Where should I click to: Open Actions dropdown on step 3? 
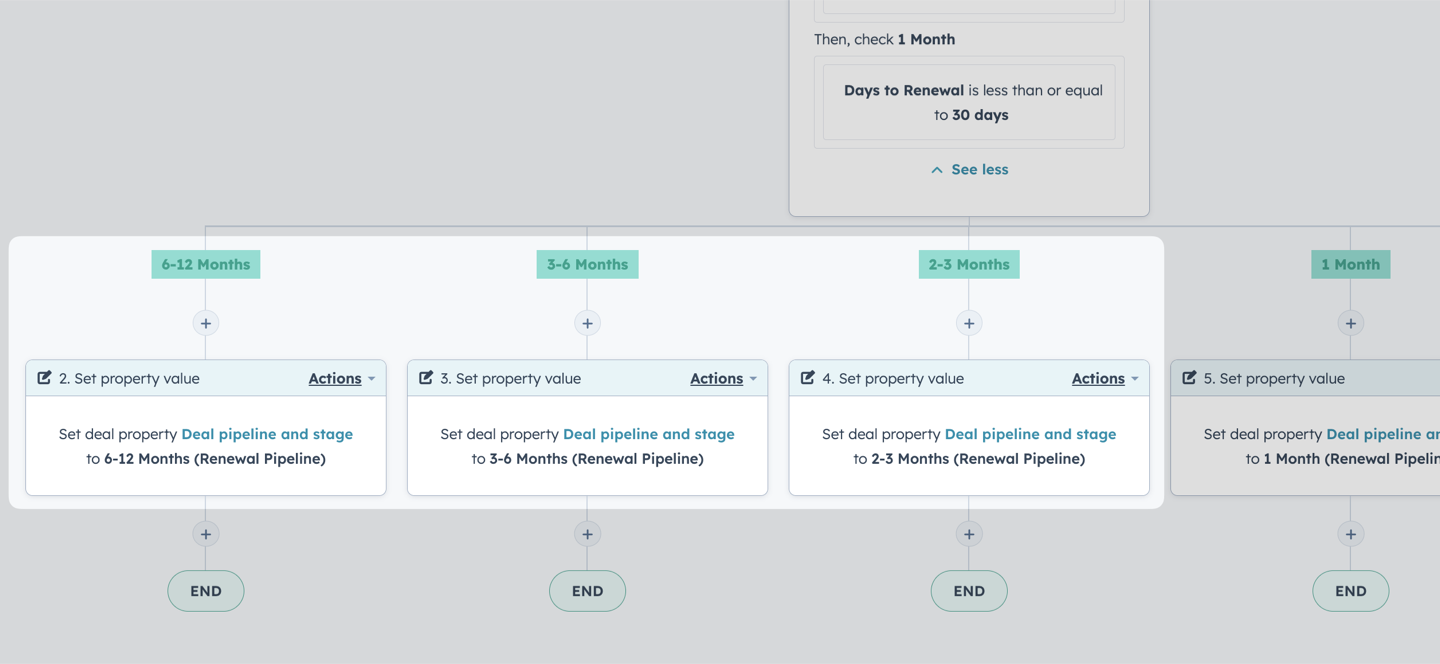(724, 379)
